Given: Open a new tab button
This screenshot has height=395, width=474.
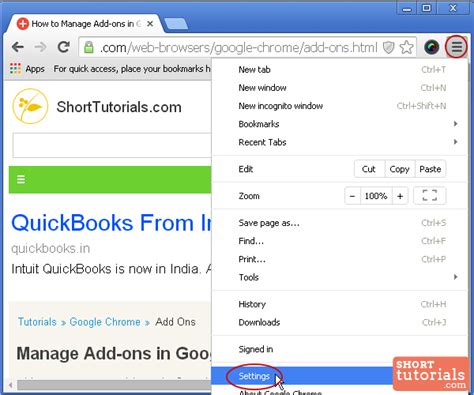Looking at the screenshot, I should coord(176,24).
